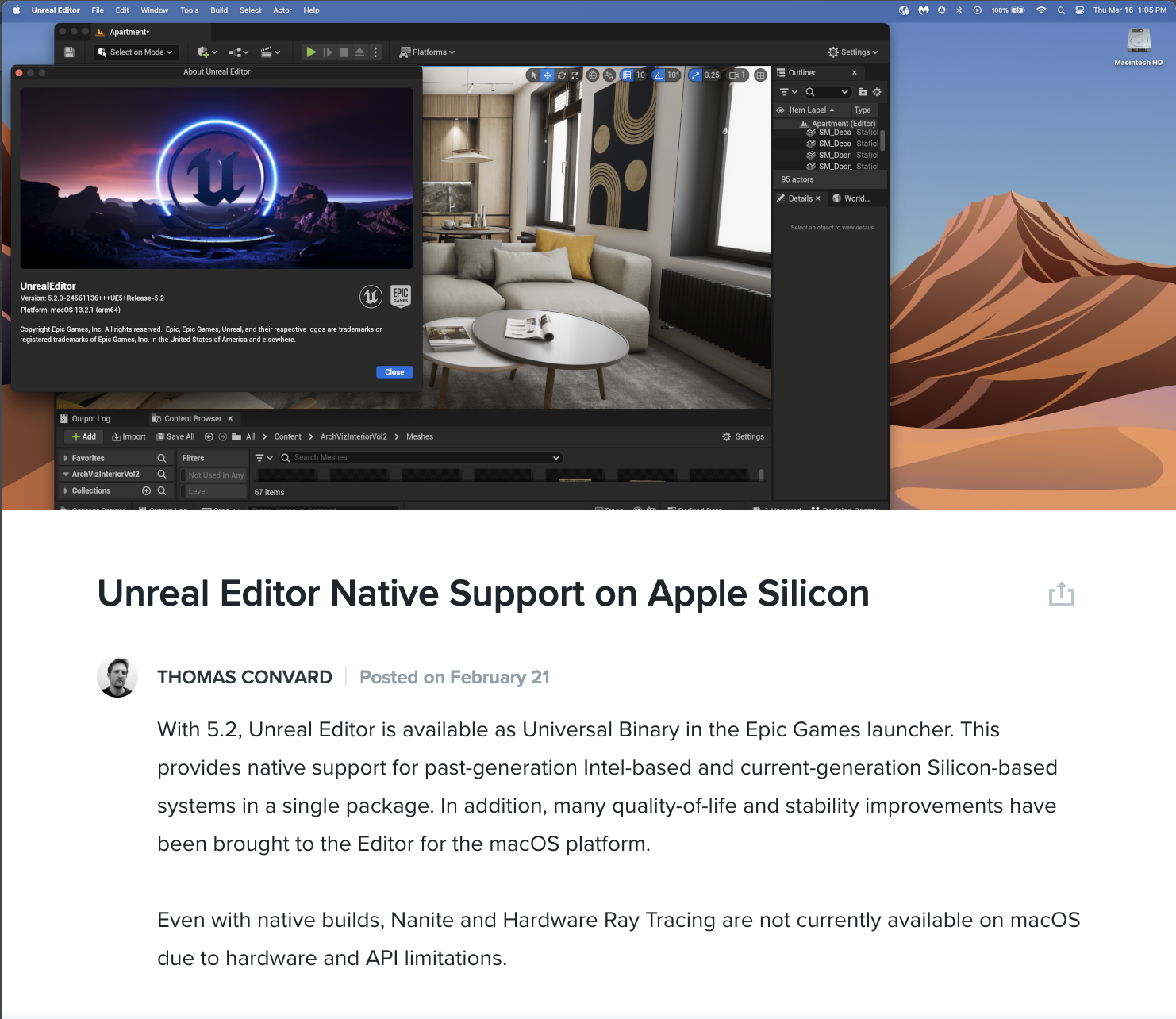Start Play in Editor with green arrow
The image size is (1176, 1019).
click(311, 52)
